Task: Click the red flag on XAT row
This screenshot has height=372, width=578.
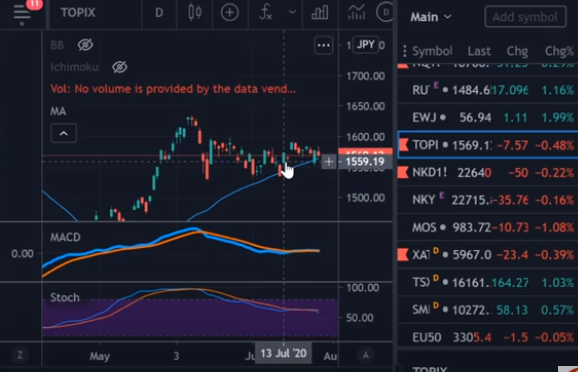Action: (403, 254)
